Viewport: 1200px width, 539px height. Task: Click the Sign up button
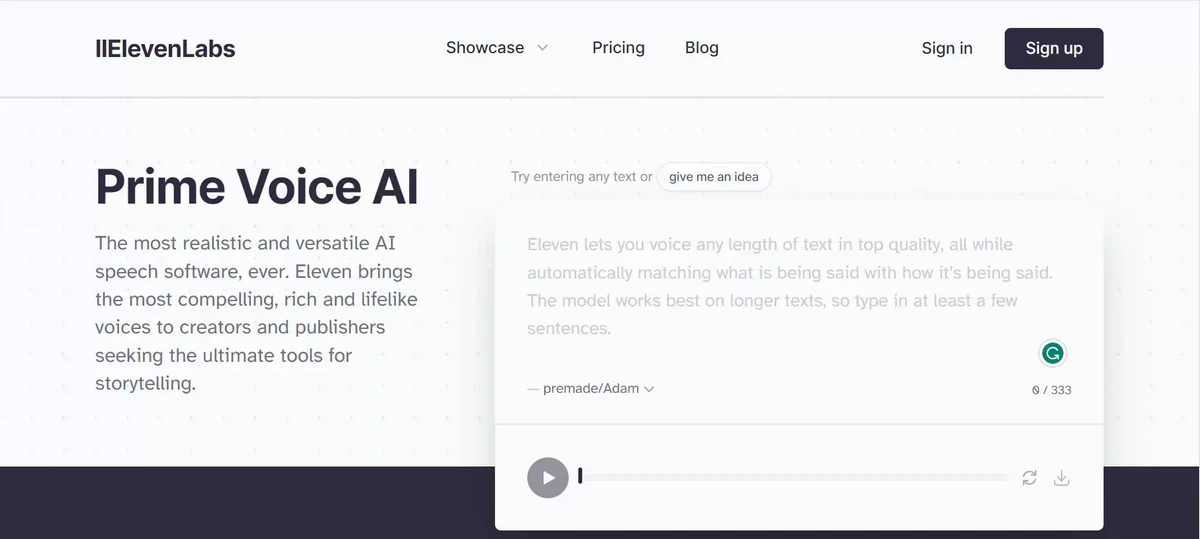point(1054,48)
